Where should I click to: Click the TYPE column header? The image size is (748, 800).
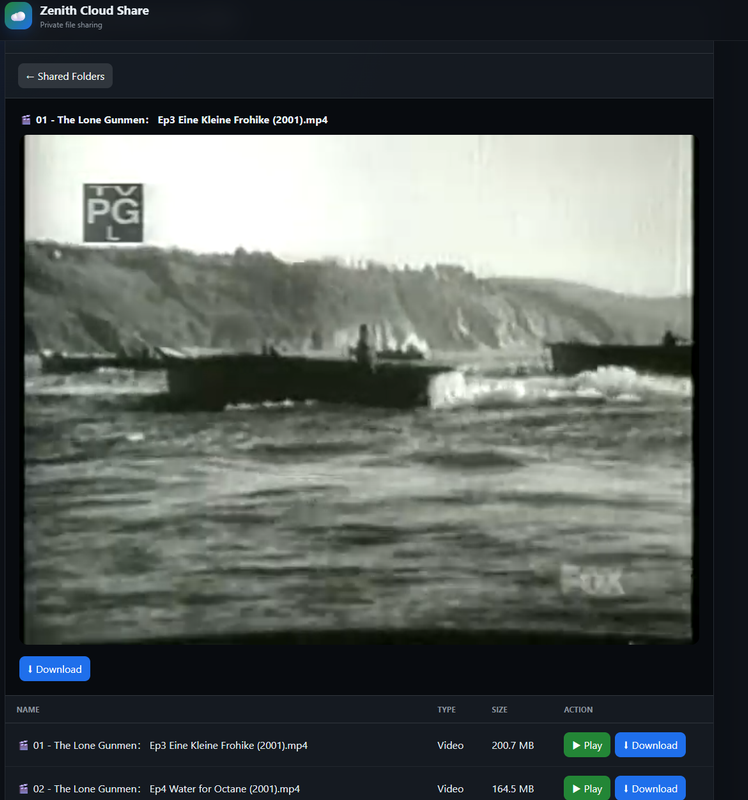446,710
